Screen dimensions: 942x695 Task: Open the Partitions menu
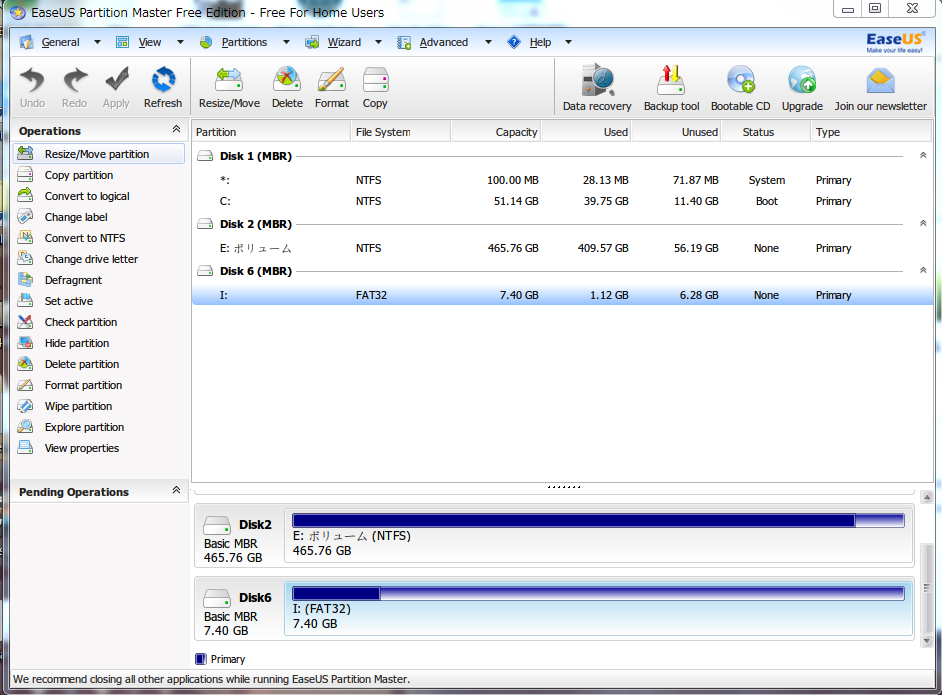(x=244, y=42)
